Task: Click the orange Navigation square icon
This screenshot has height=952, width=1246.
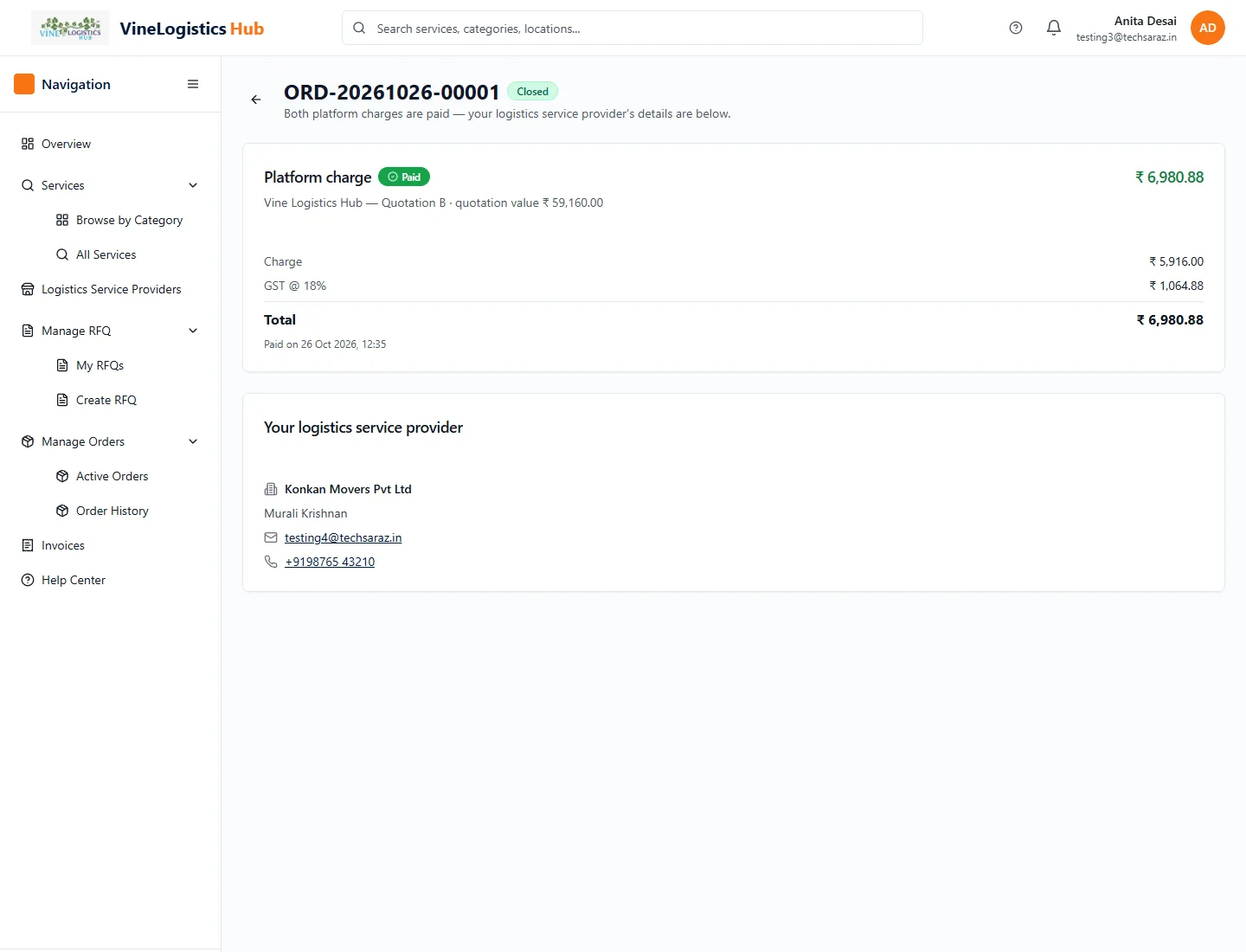Action: [24, 84]
